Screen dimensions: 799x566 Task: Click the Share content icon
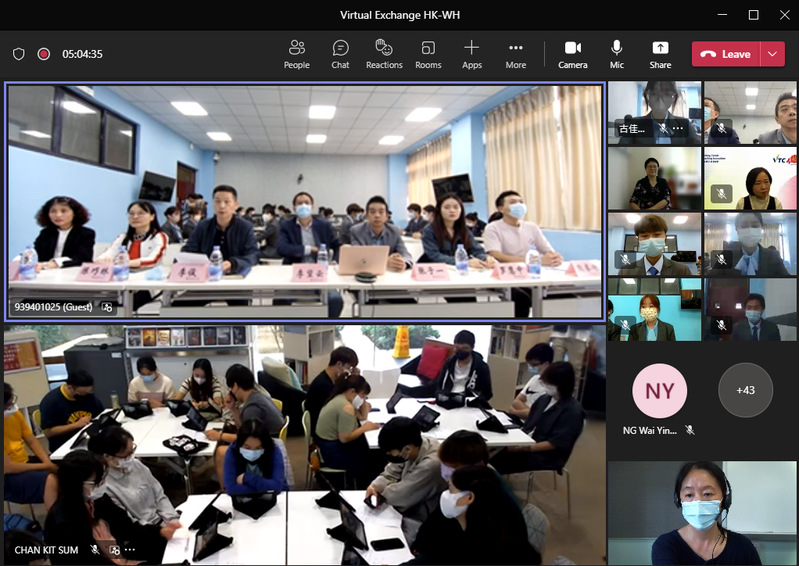(660, 54)
